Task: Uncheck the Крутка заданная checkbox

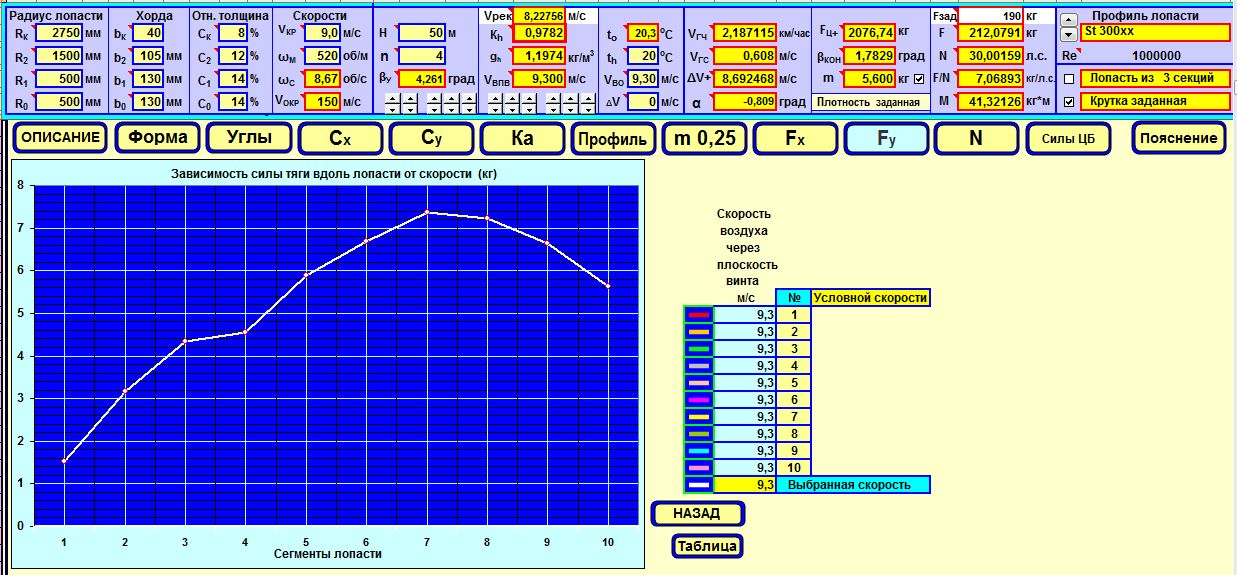Action: click(1069, 101)
